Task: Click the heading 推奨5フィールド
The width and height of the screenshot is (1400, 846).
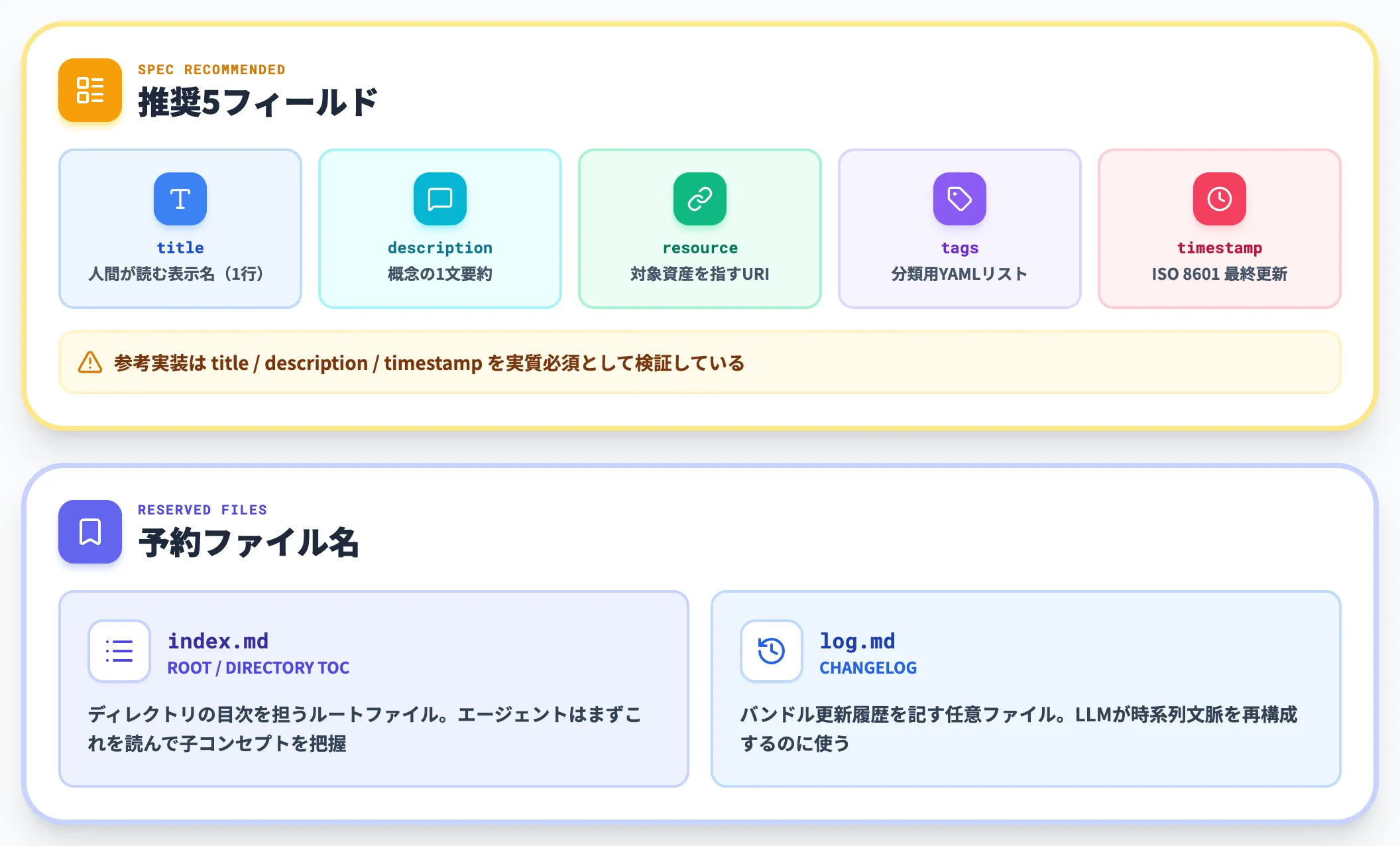Action: (x=258, y=103)
